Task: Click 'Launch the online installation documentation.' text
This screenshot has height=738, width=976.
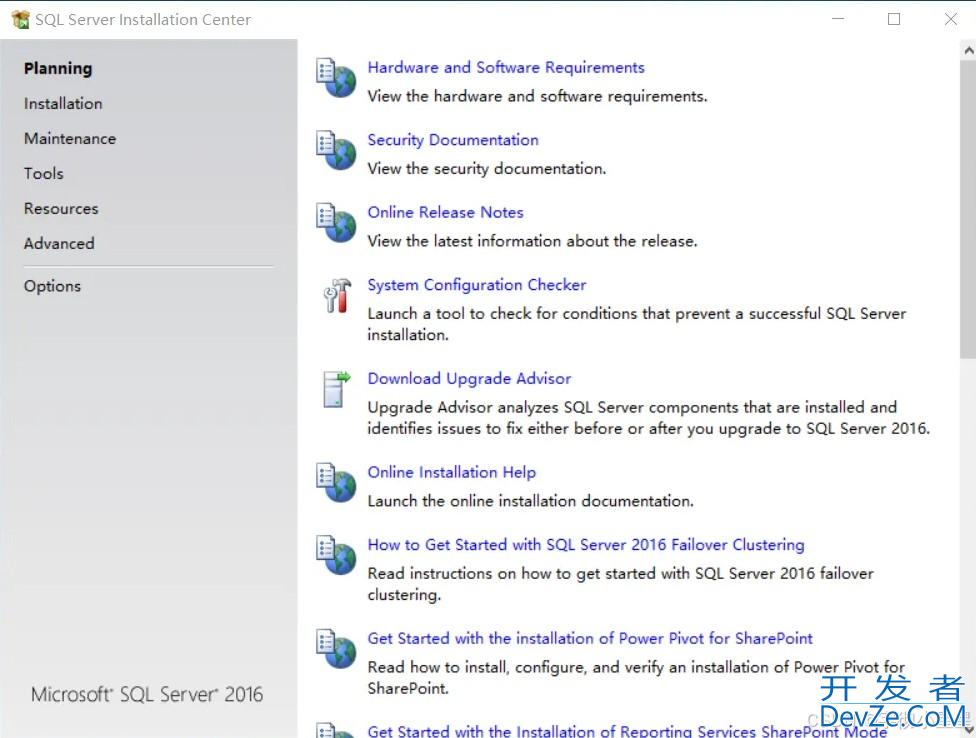Action: 530,501
